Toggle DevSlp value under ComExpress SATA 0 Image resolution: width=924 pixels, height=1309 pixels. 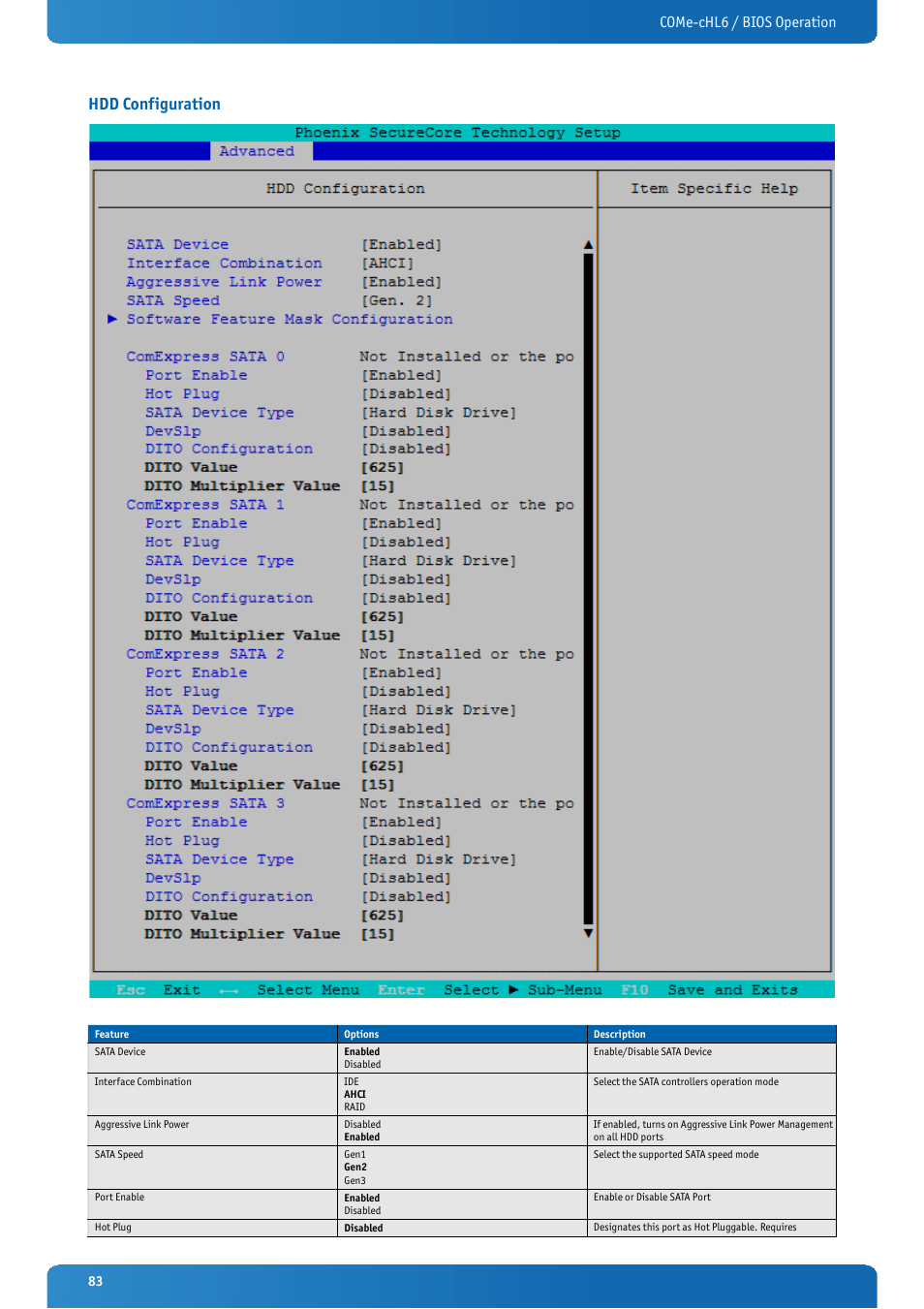tap(406, 431)
